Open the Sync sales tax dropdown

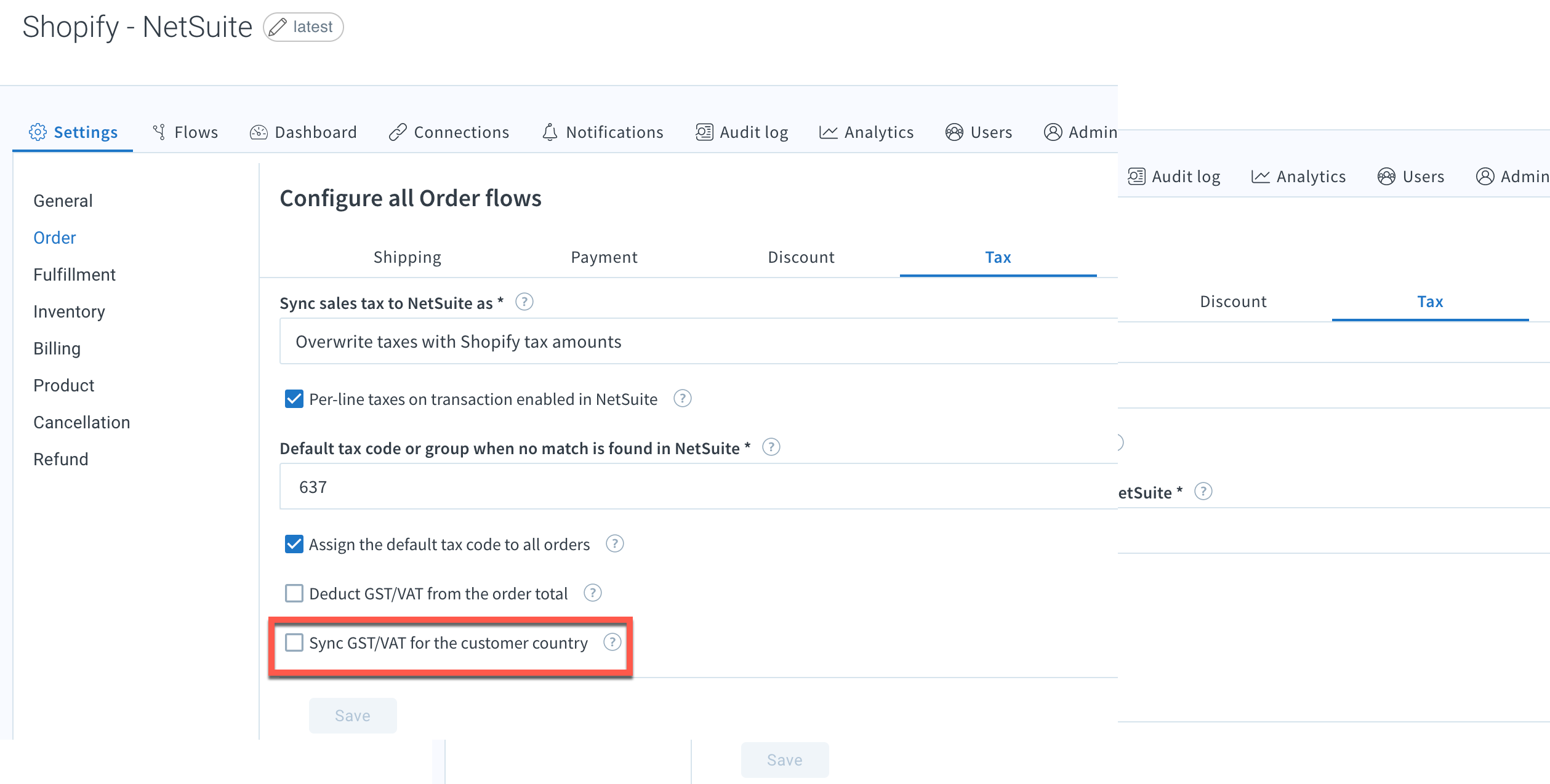[x=699, y=341]
